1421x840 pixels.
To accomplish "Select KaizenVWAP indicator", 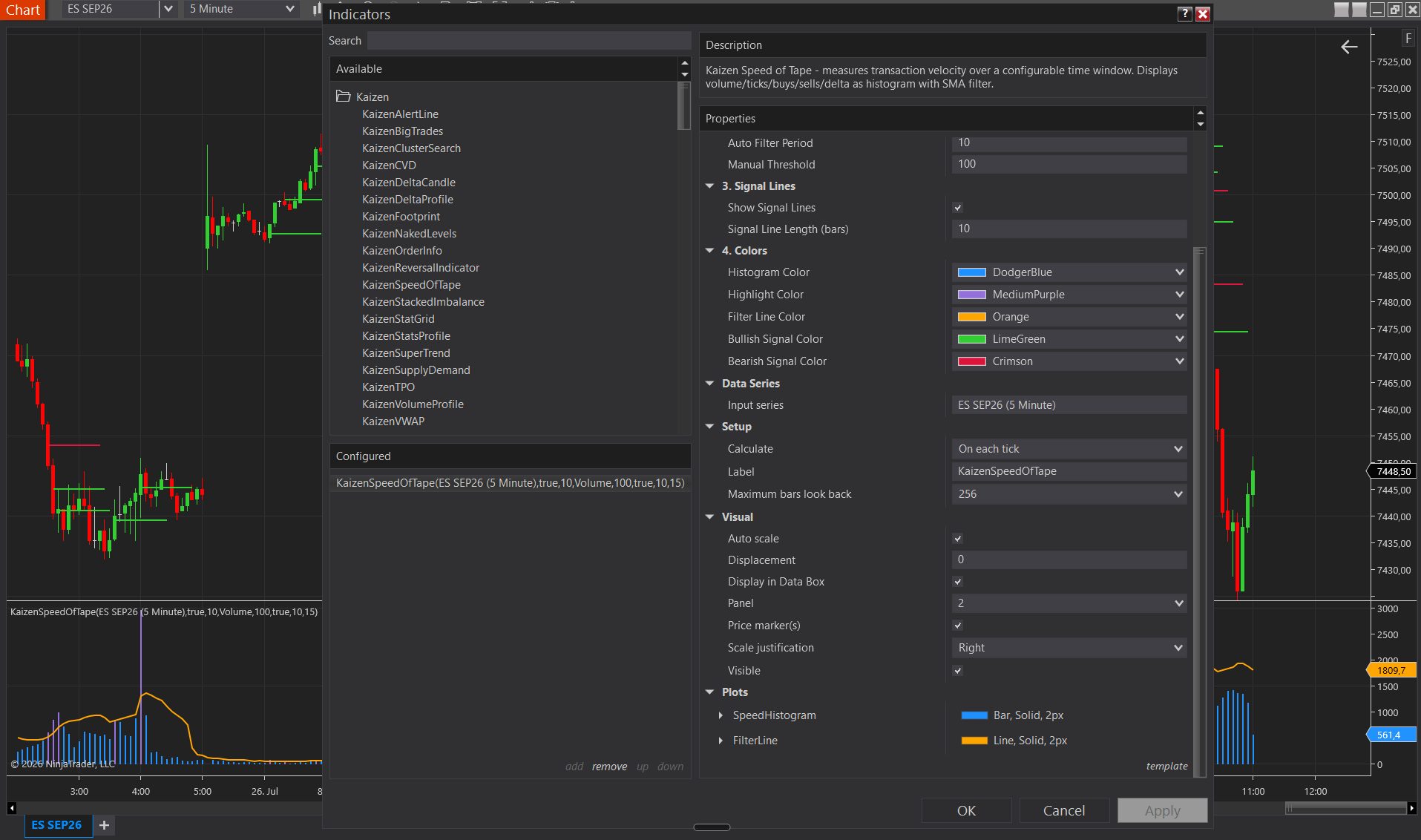I will [x=393, y=421].
